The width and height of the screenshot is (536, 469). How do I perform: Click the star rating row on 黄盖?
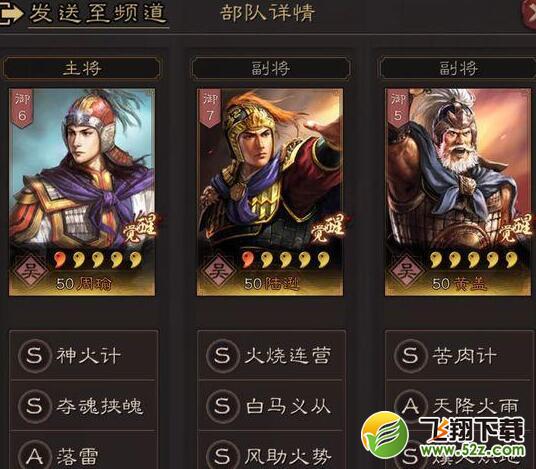pos(474,260)
